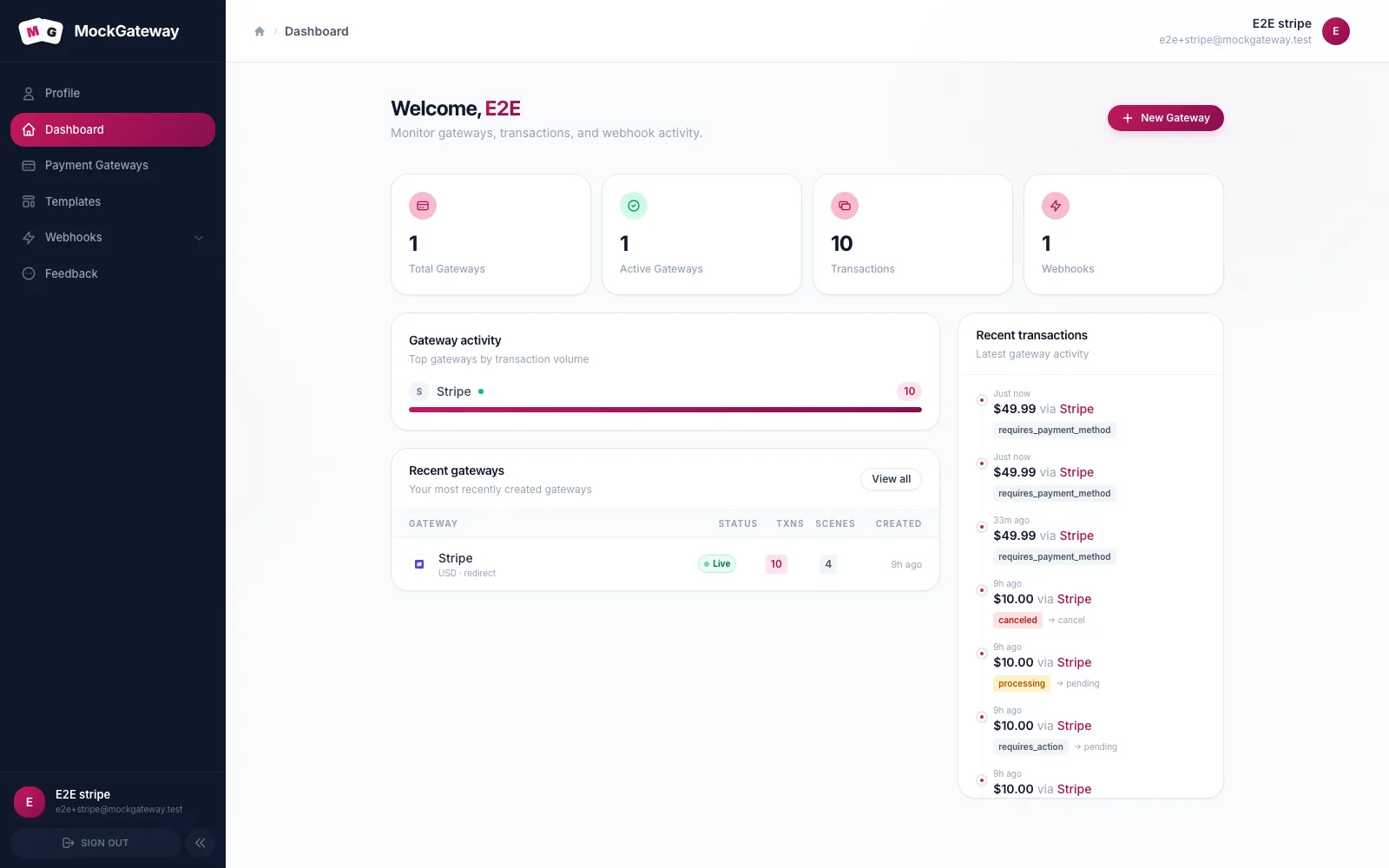Click the Stripe gateway logo icon in table
The image size is (1389, 868).
coord(419,564)
